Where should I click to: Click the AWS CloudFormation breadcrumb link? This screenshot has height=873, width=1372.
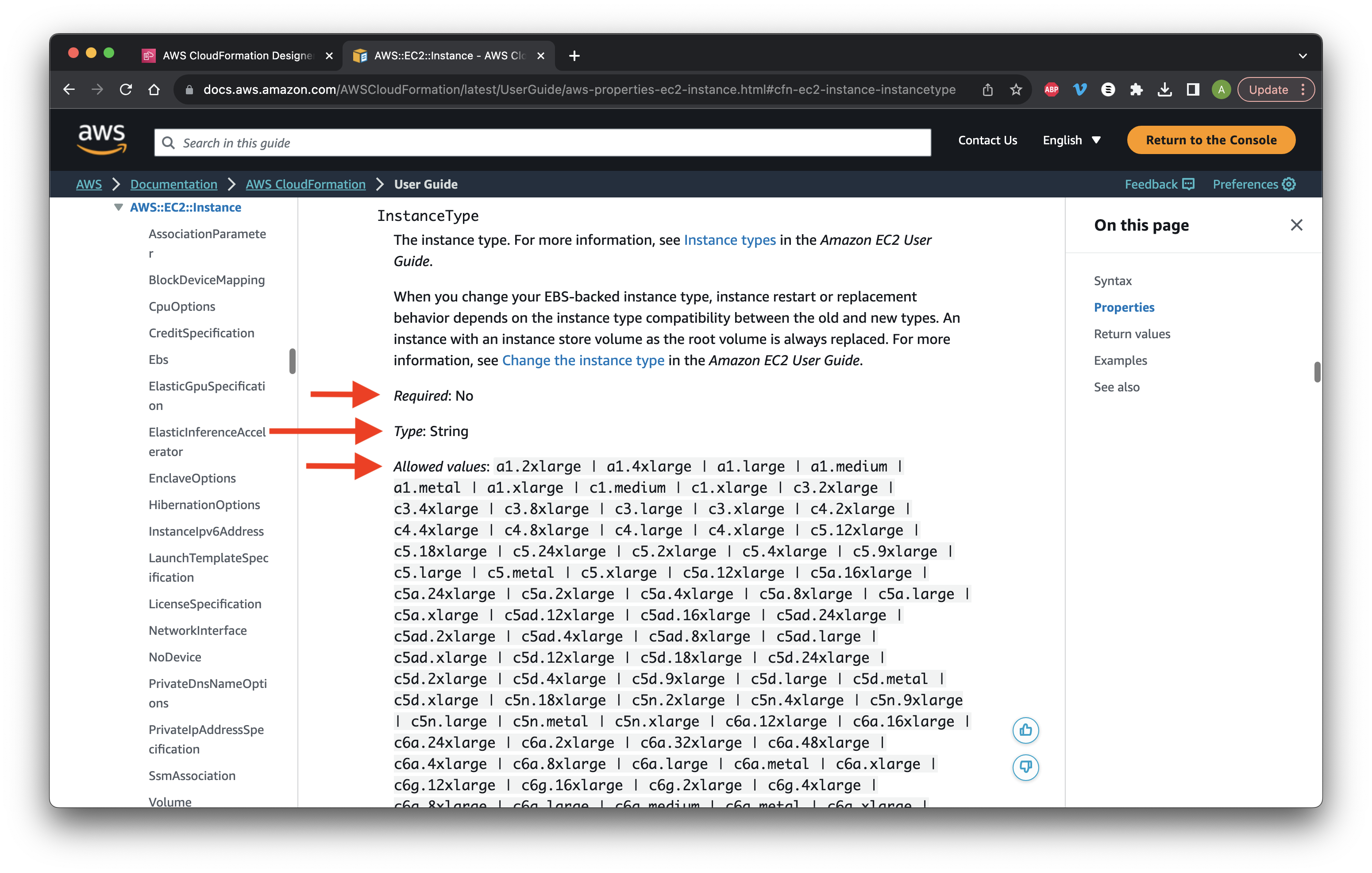click(x=305, y=184)
